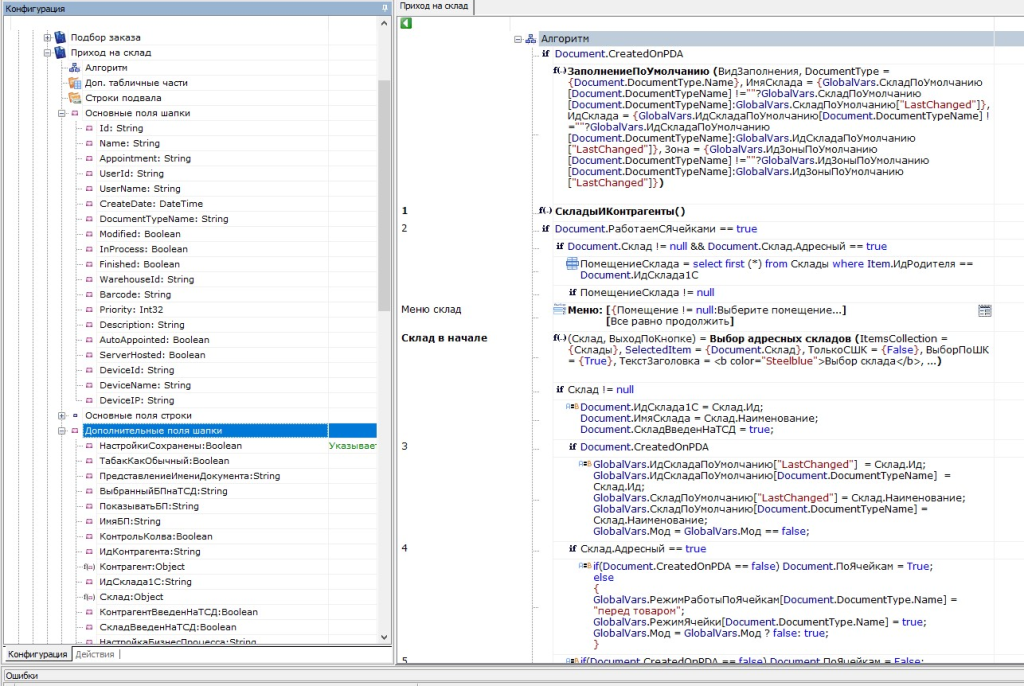Viewport: 1024px width, 686px height.
Task: Click the Склад в начале step label
Action: coord(444,338)
